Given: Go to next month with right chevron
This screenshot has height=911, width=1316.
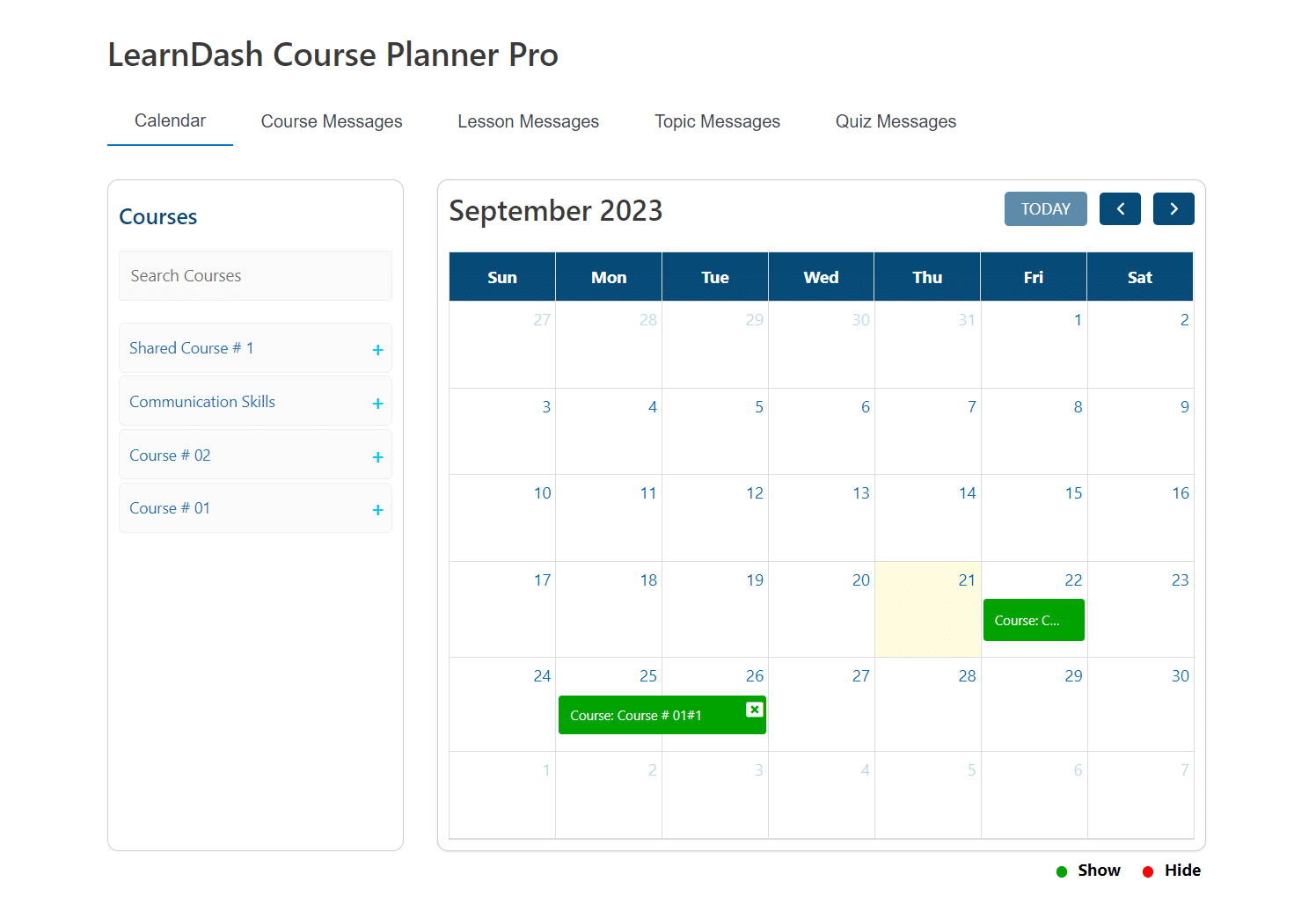Looking at the screenshot, I should pyautogui.click(x=1173, y=209).
